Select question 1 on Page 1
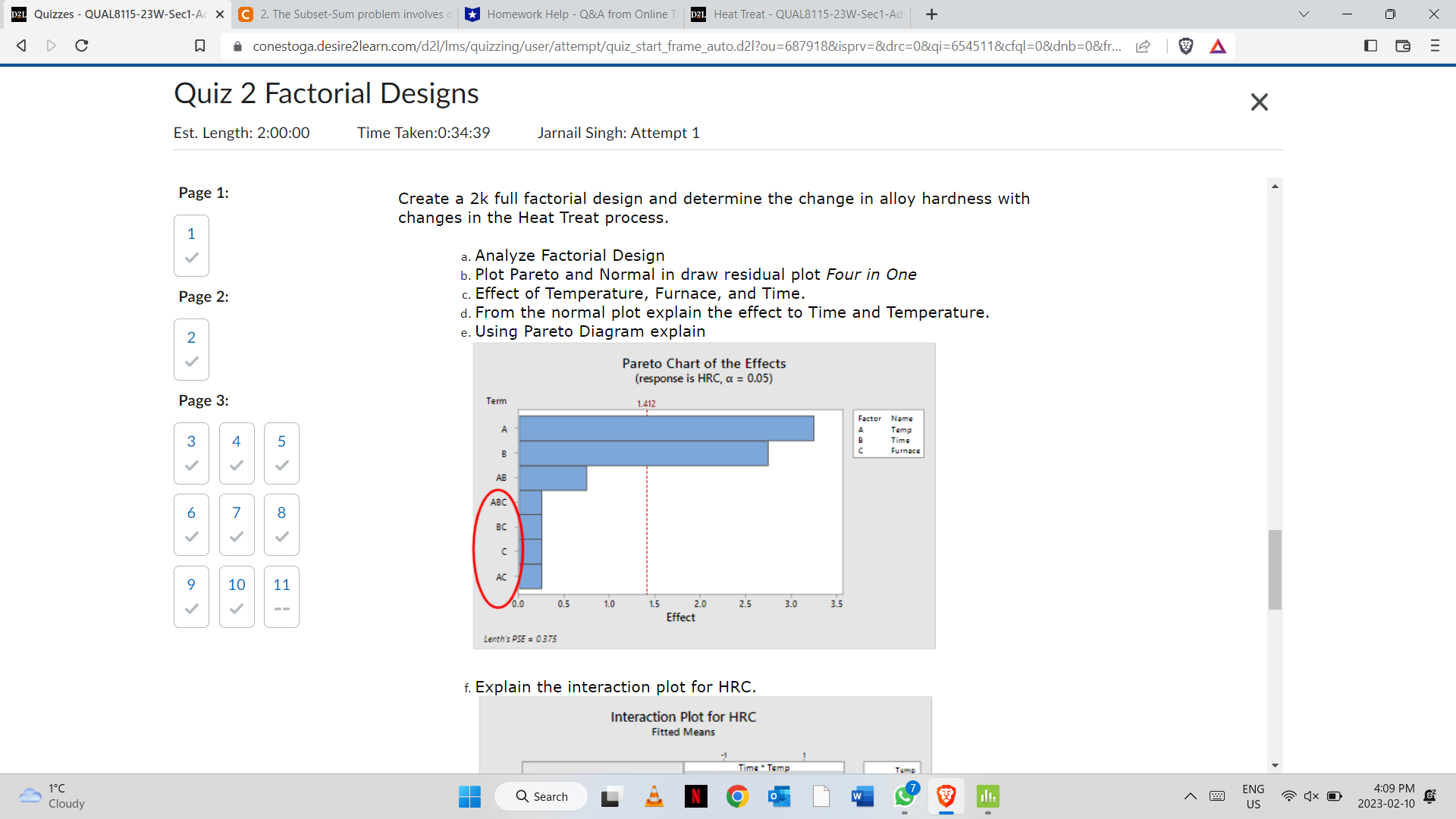1456x819 pixels. pyautogui.click(x=190, y=246)
